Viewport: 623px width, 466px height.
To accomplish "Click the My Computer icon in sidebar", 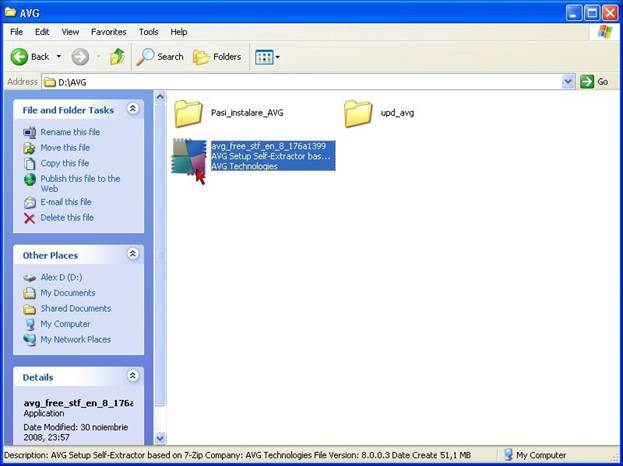I will point(29,325).
